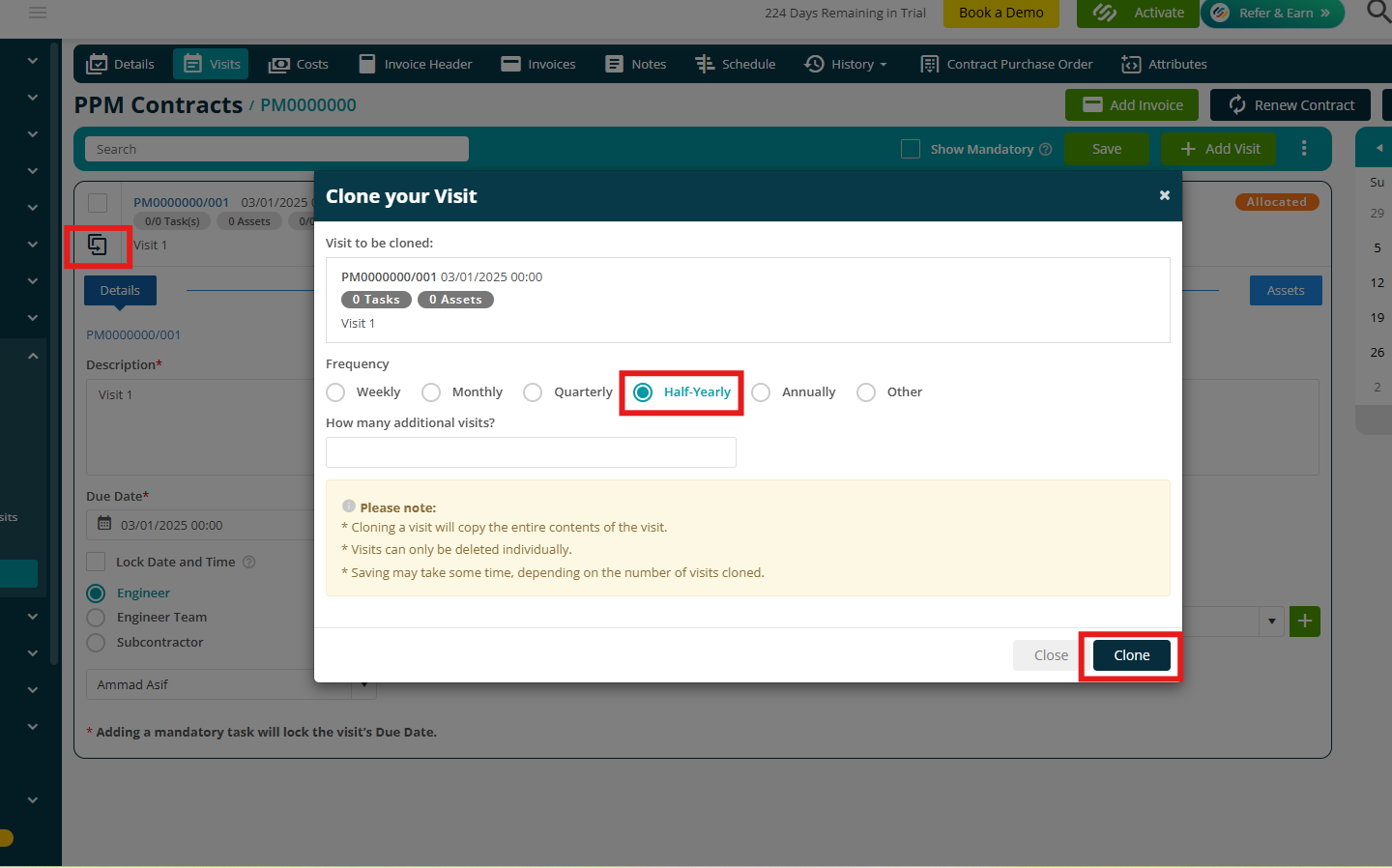Click the 0 Tasks badge in the dialog
The width and height of the screenshot is (1392, 868).
pyautogui.click(x=376, y=300)
